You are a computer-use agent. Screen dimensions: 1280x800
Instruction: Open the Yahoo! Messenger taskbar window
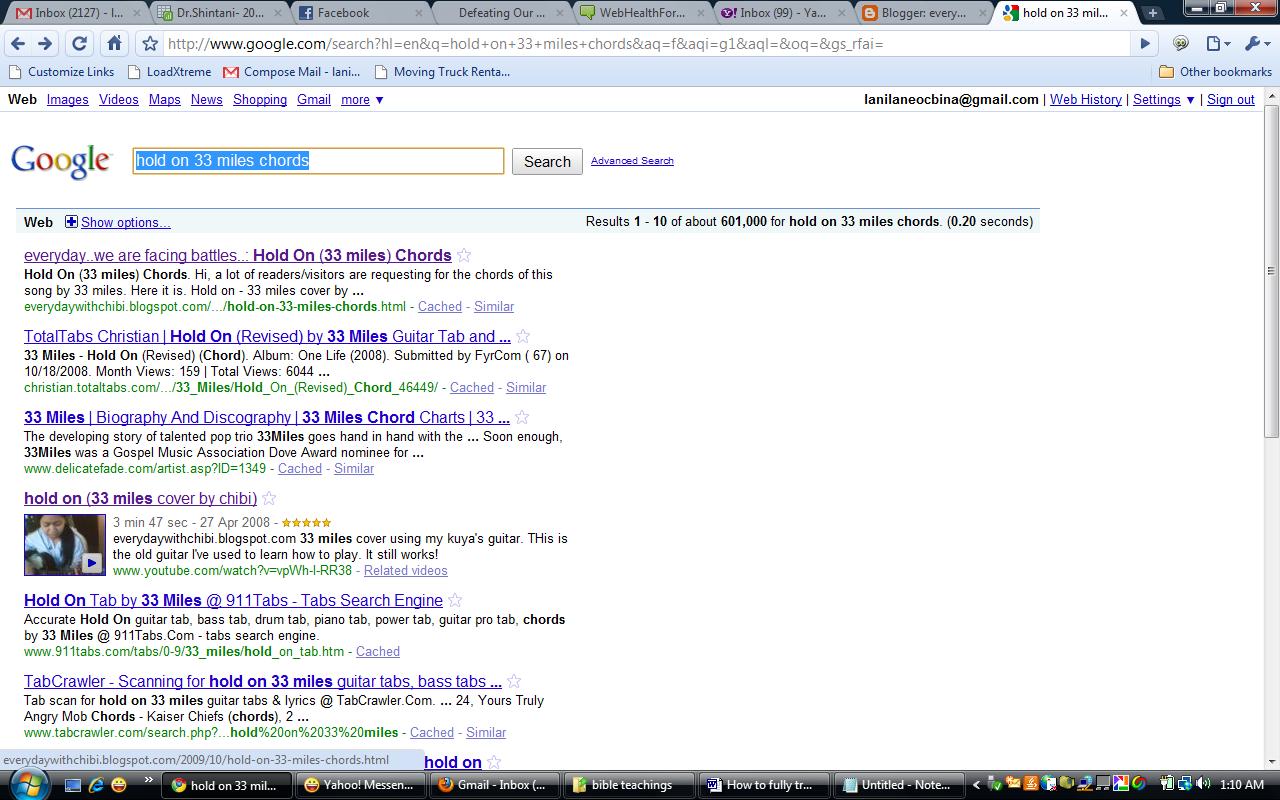click(x=361, y=785)
